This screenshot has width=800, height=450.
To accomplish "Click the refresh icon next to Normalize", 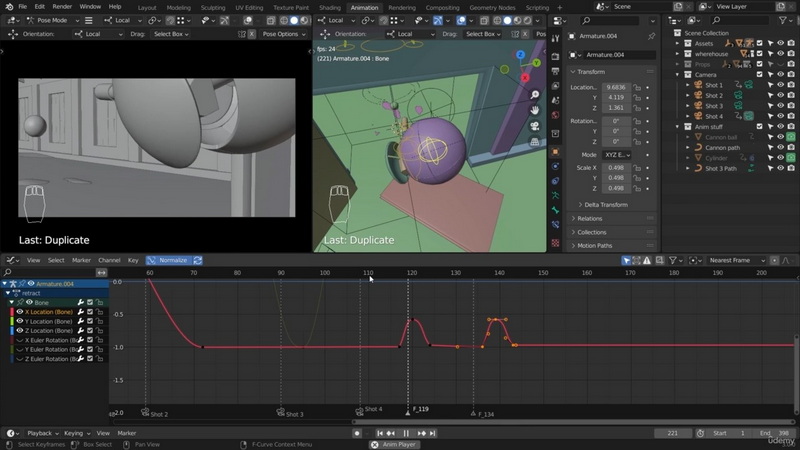I will (x=197, y=260).
